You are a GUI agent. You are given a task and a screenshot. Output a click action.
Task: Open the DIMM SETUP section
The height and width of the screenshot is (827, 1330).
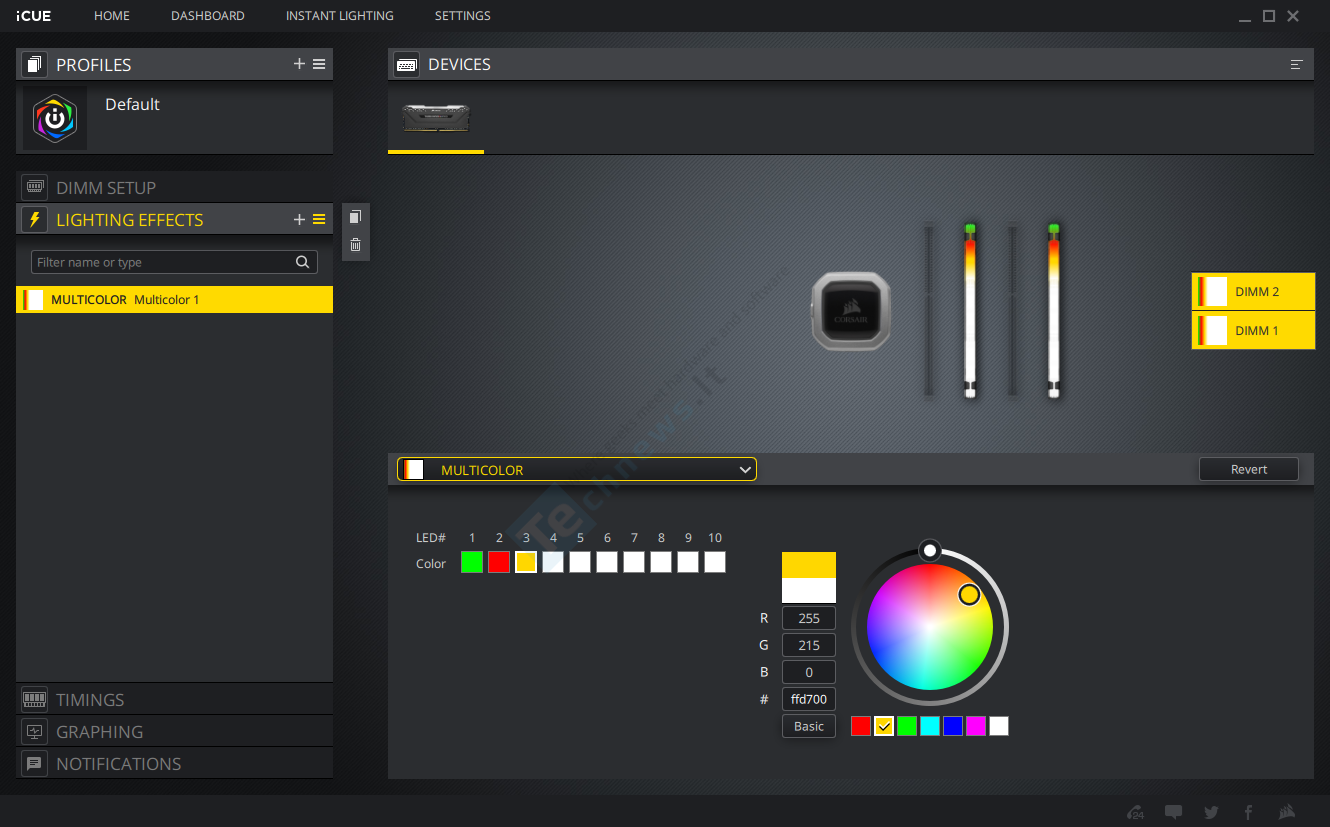175,187
